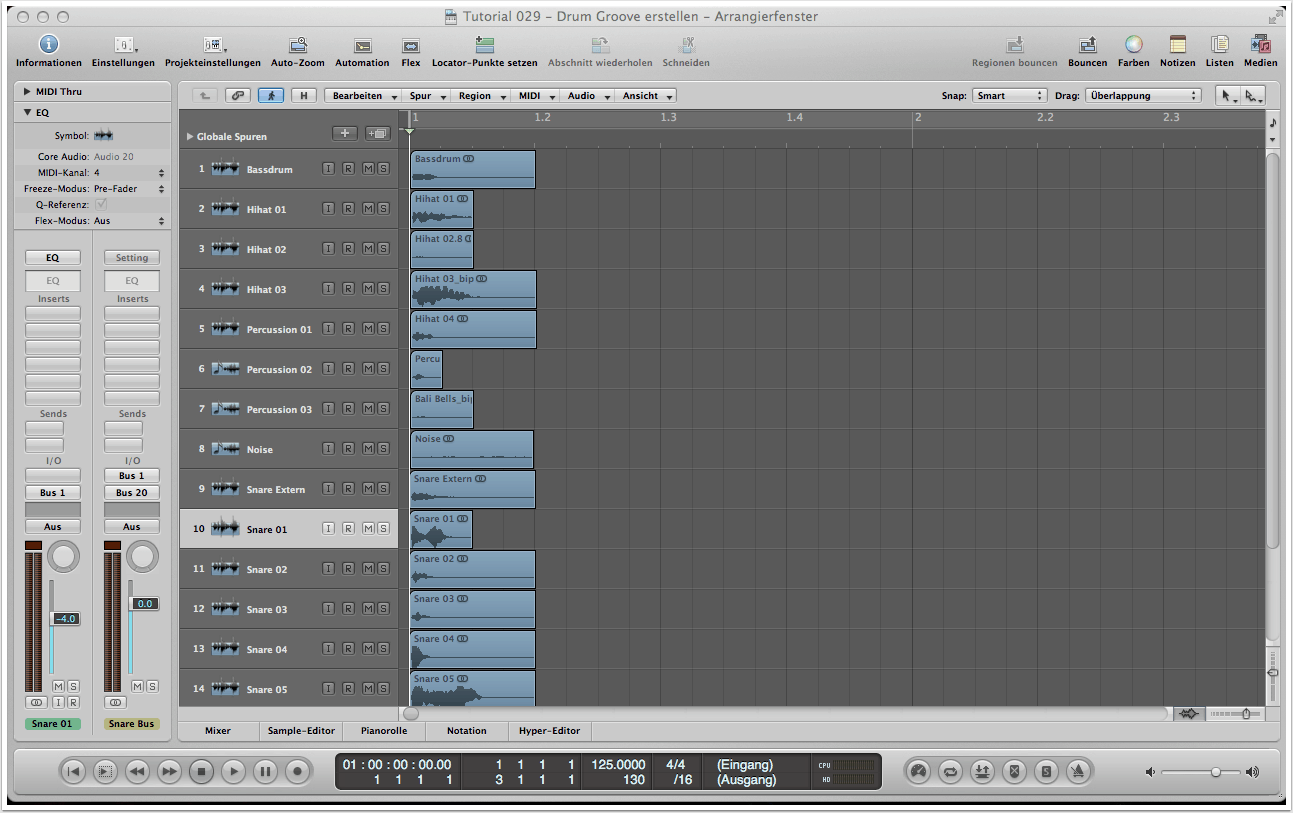Open the Notizen notes panel

pyautogui.click(x=1177, y=46)
